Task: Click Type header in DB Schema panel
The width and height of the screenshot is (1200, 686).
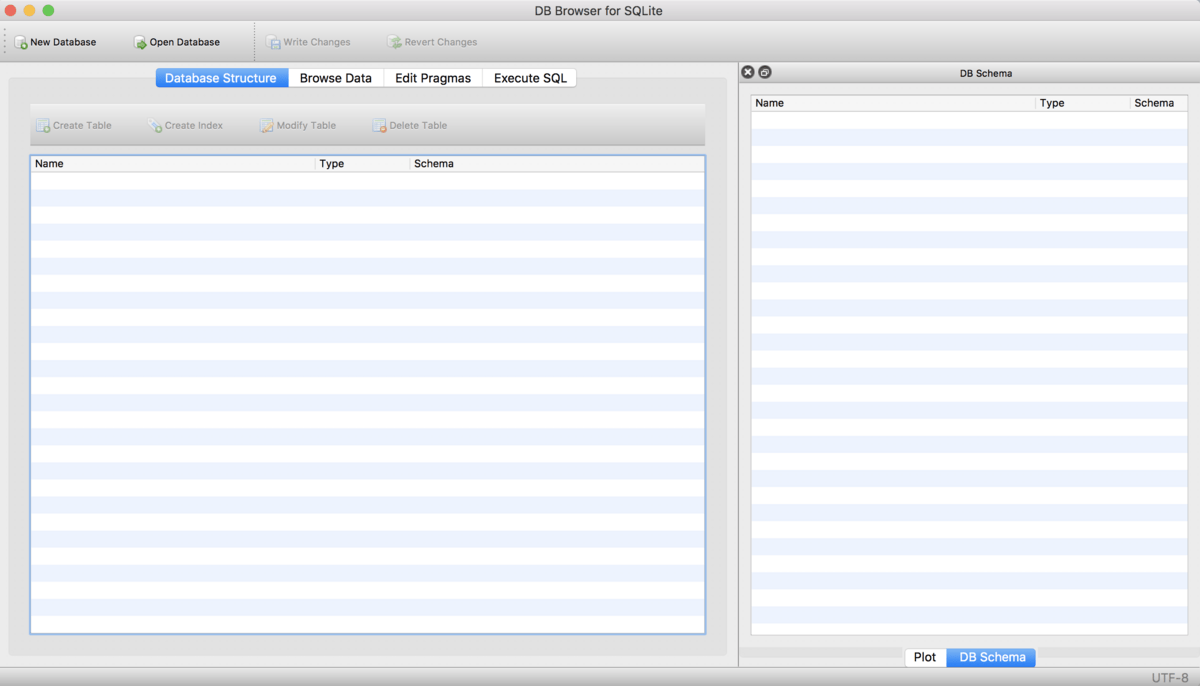Action: click(x=1083, y=103)
